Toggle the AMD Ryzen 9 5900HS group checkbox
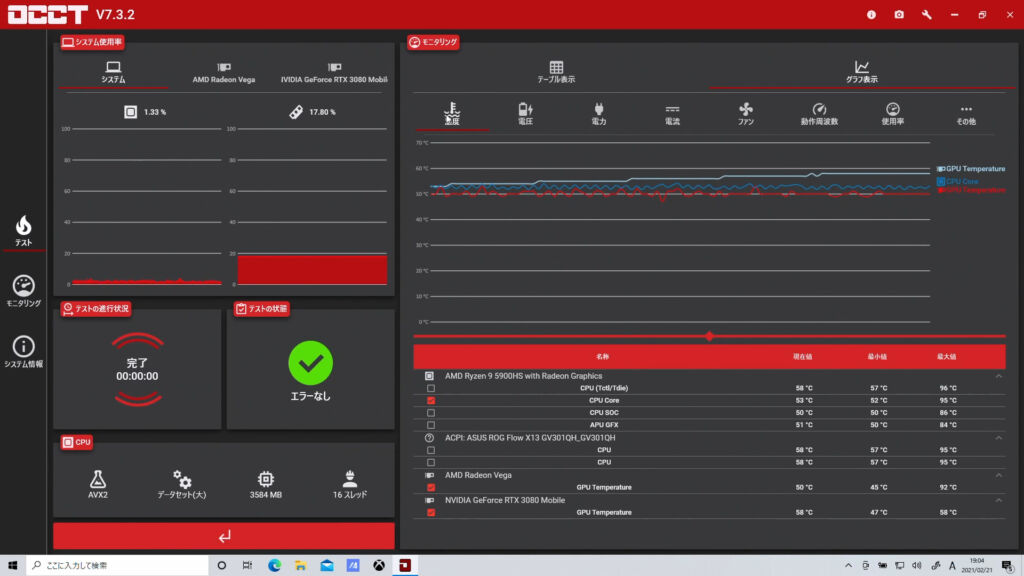The height and width of the screenshot is (576, 1024). pyautogui.click(x=429, y=376)
